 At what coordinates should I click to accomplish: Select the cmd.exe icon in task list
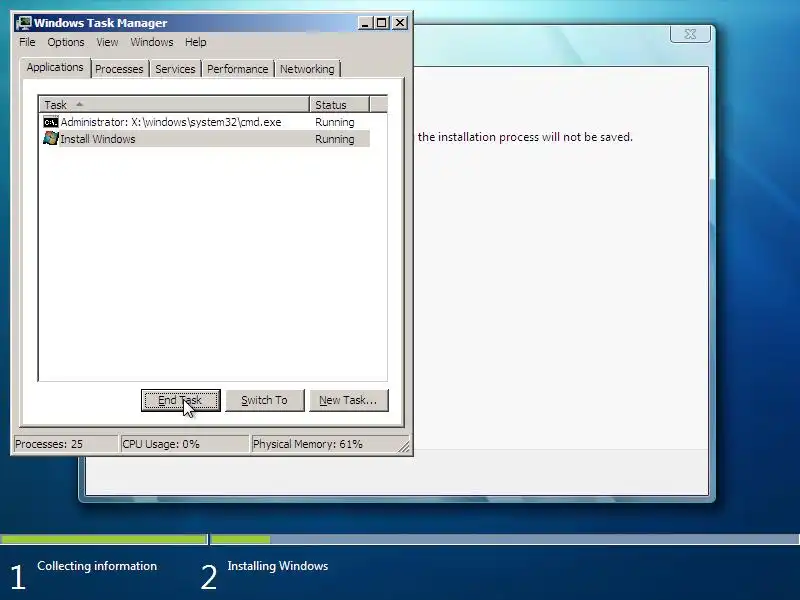51,122
